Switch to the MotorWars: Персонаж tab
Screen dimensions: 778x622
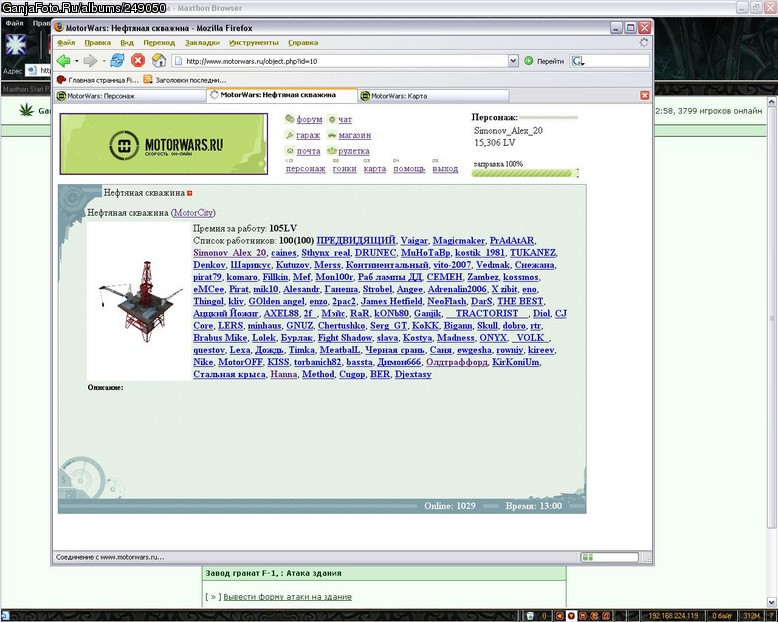130,96
